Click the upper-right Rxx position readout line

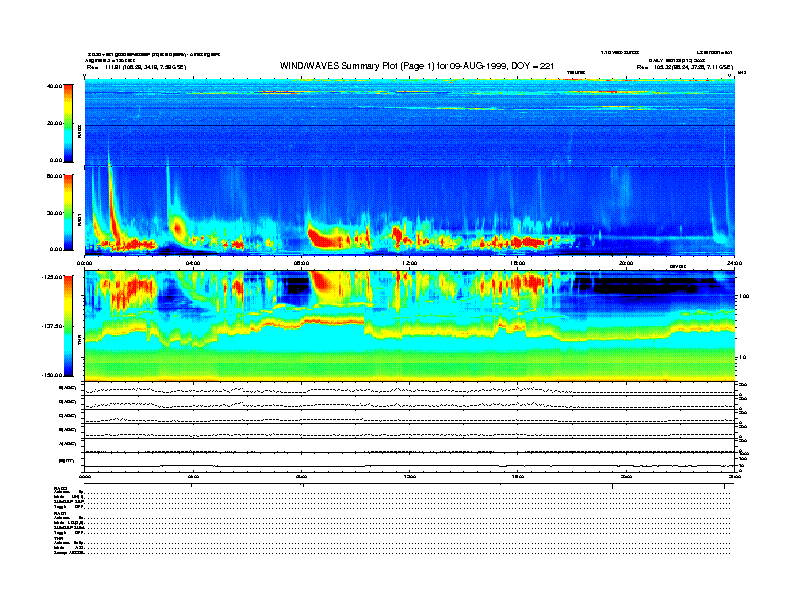684,67
